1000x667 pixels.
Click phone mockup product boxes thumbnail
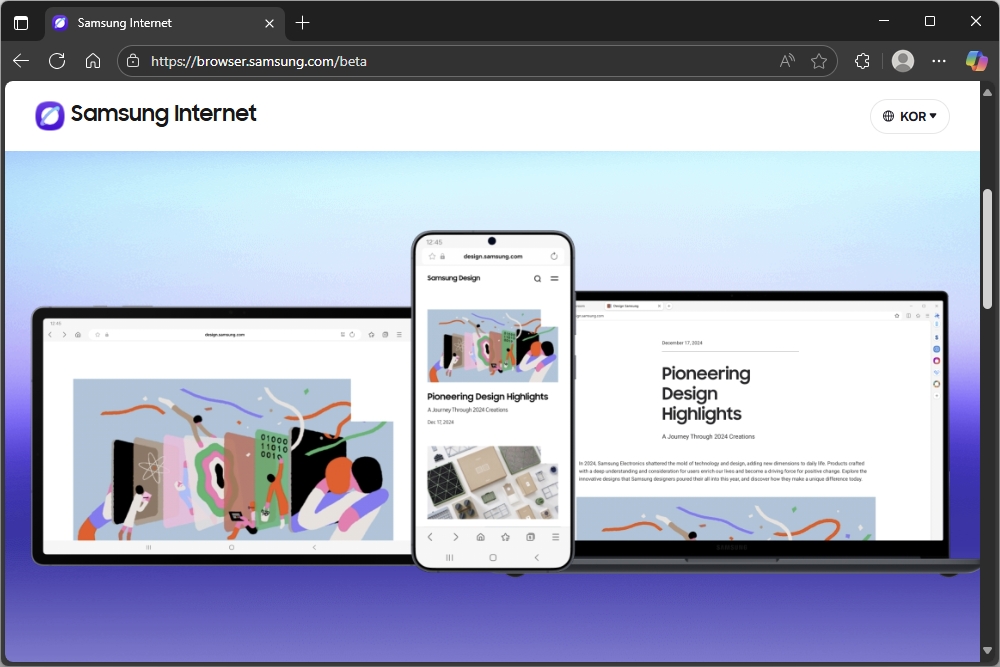pyautogui.click(x=492, y=482)
